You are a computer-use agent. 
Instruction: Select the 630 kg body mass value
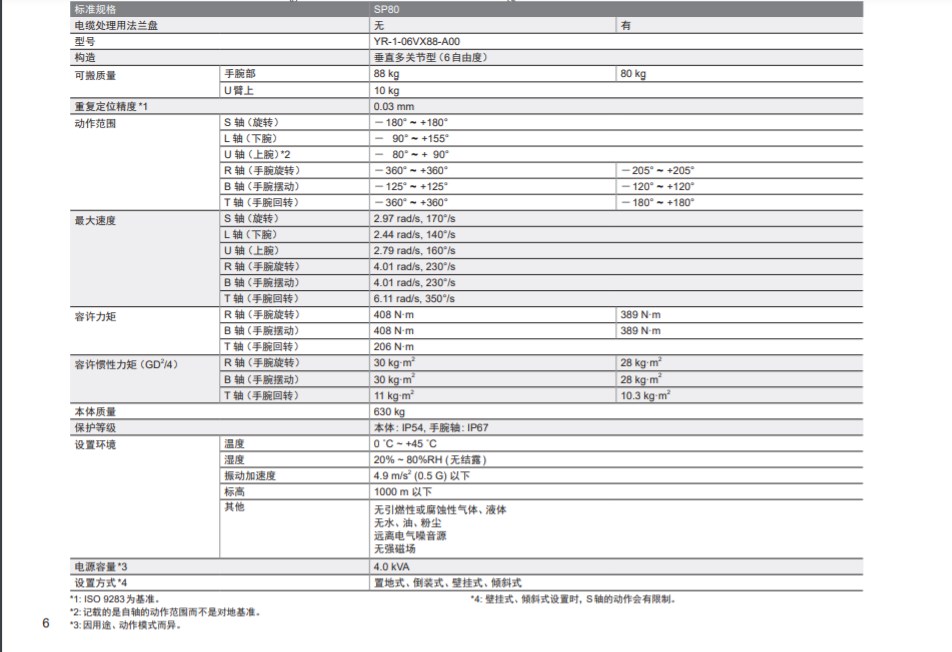[x=389, y=412]
